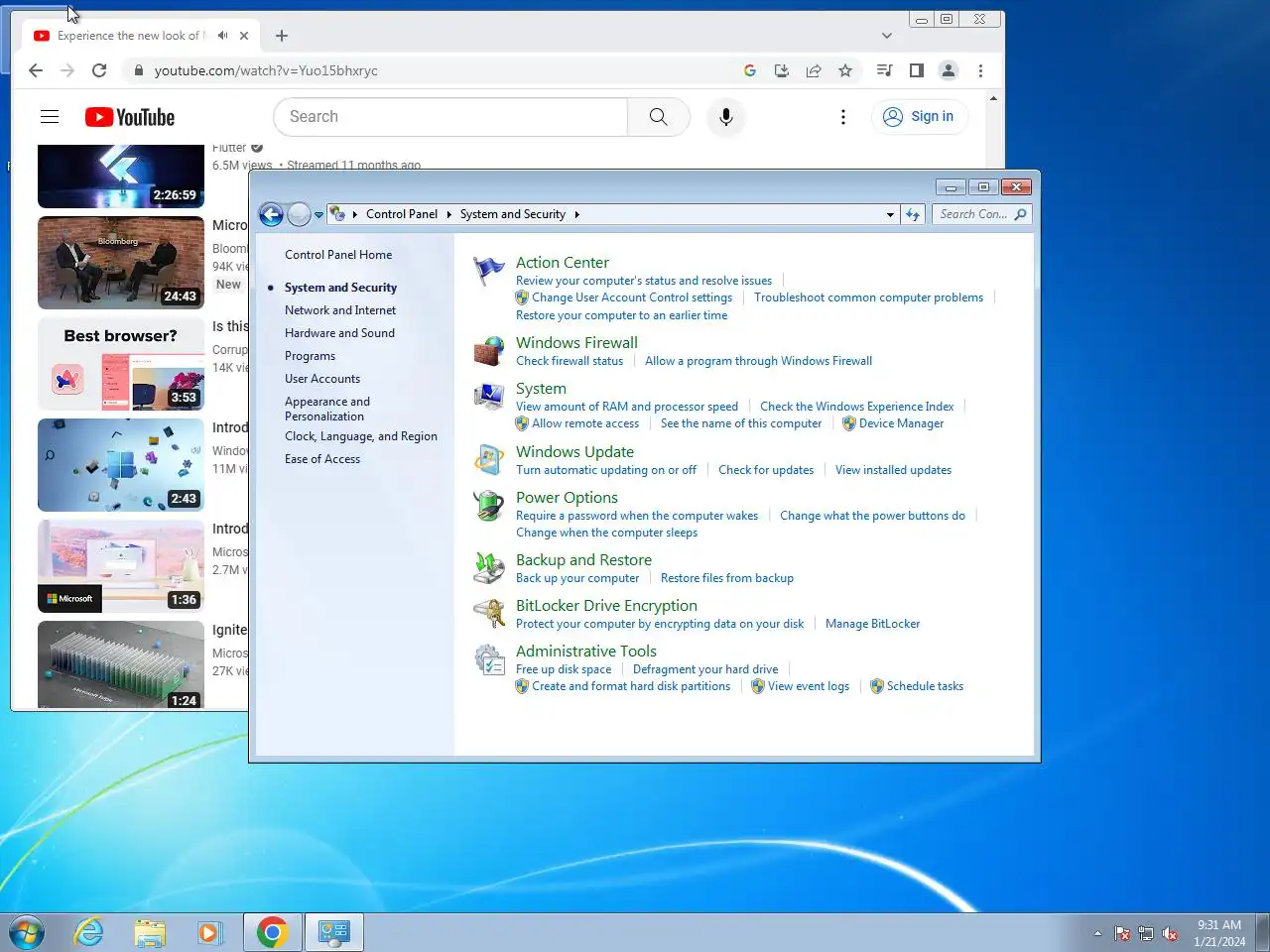
Task: Select Hardware and Sound category
Action: [339, 333]
